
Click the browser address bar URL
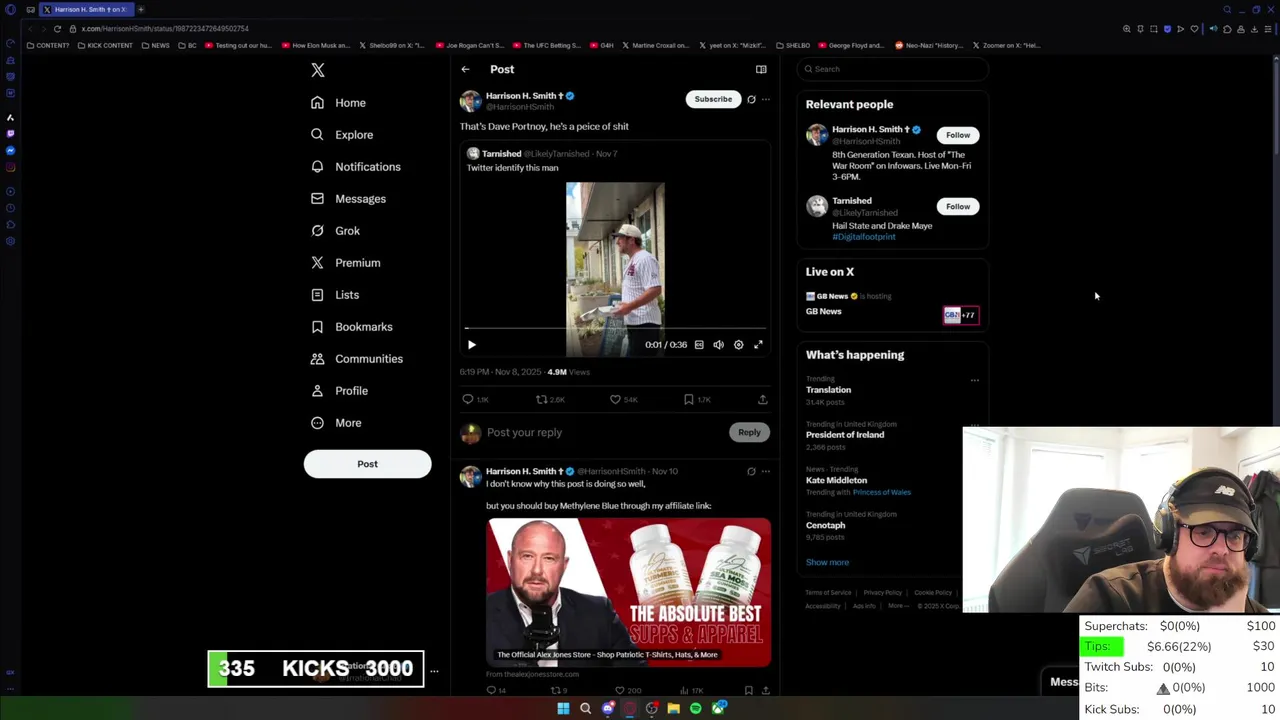165,29
